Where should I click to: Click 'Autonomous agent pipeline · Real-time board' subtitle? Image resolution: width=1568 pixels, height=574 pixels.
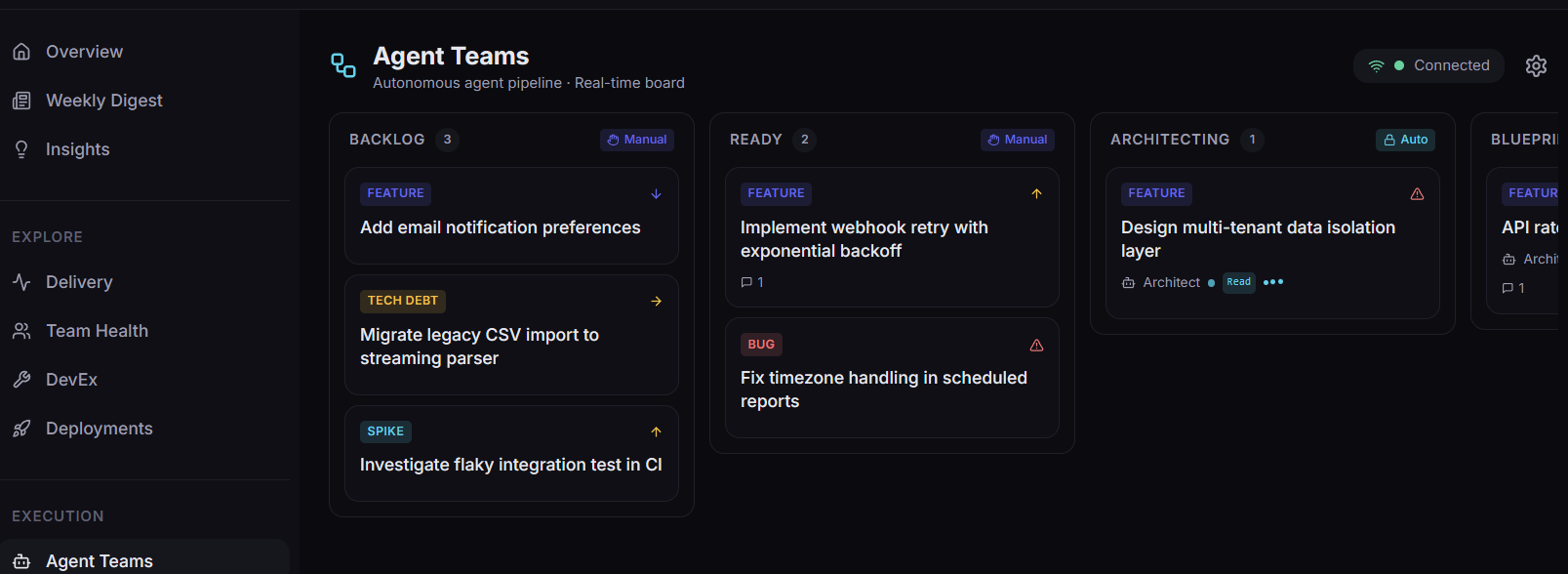(529, 83)
